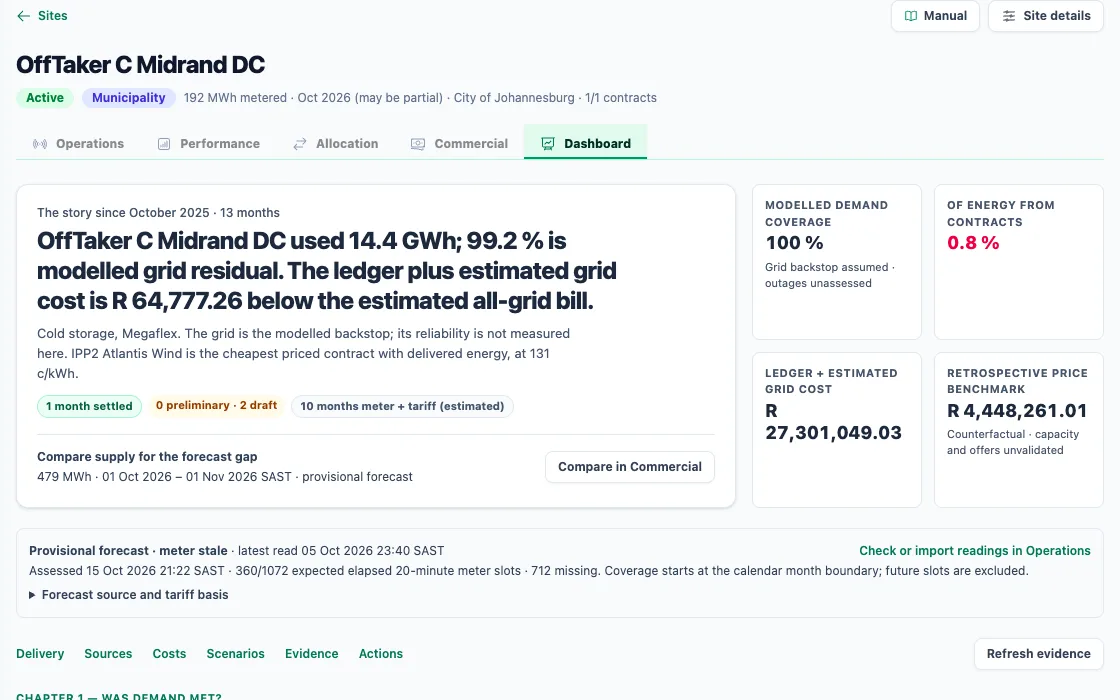Viewport: 1120px width, 700px height.
Task: Click the Allocation tab arrows icon
Action: pos(300,144)
